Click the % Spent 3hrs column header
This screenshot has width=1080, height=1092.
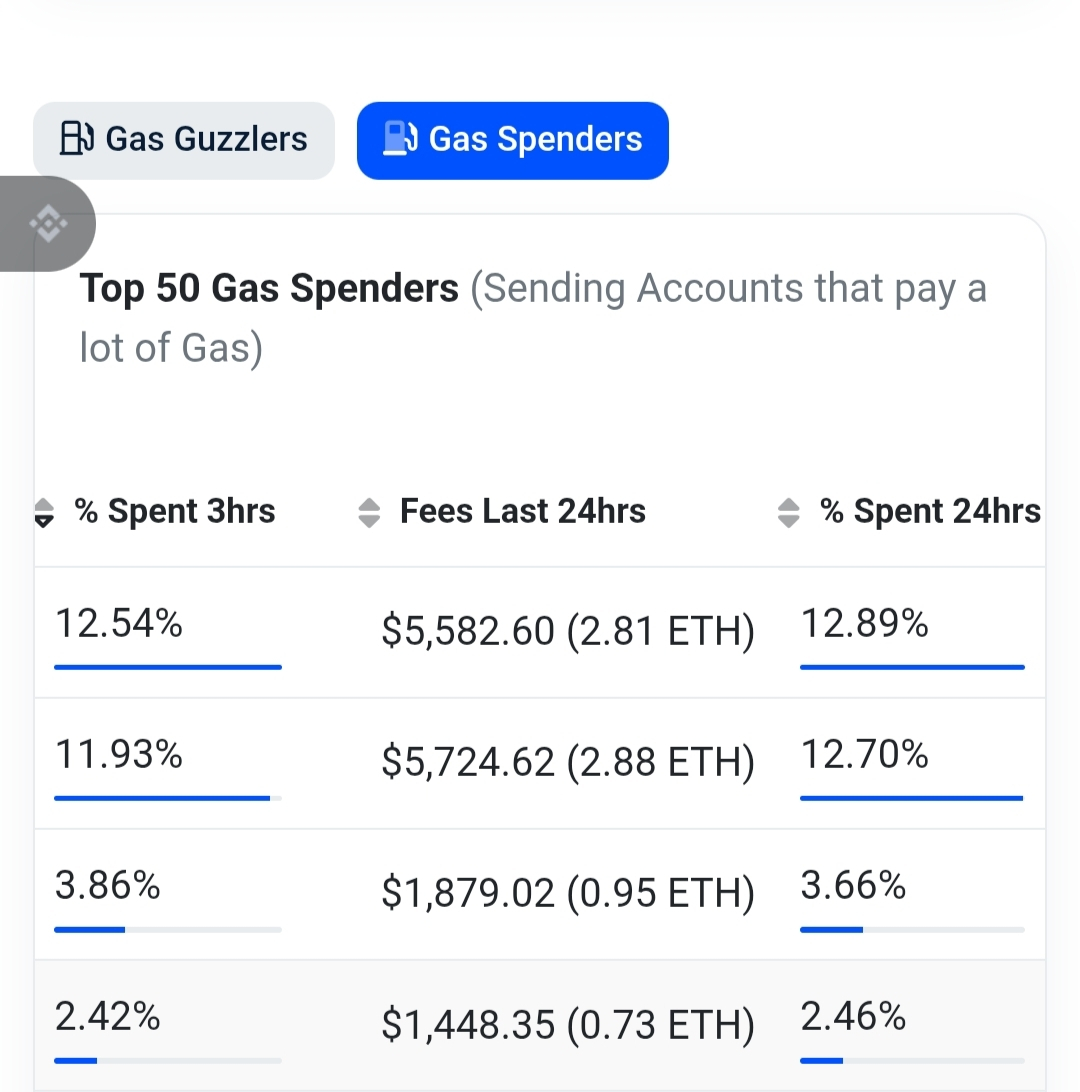[175, 512]
